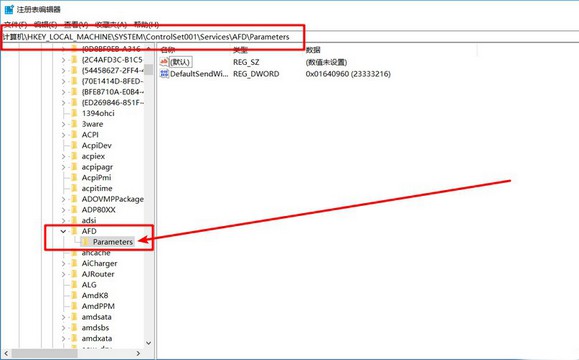Click the ACPI folder icon
Viewport: 579px width, 360px height.
(74, 135)
